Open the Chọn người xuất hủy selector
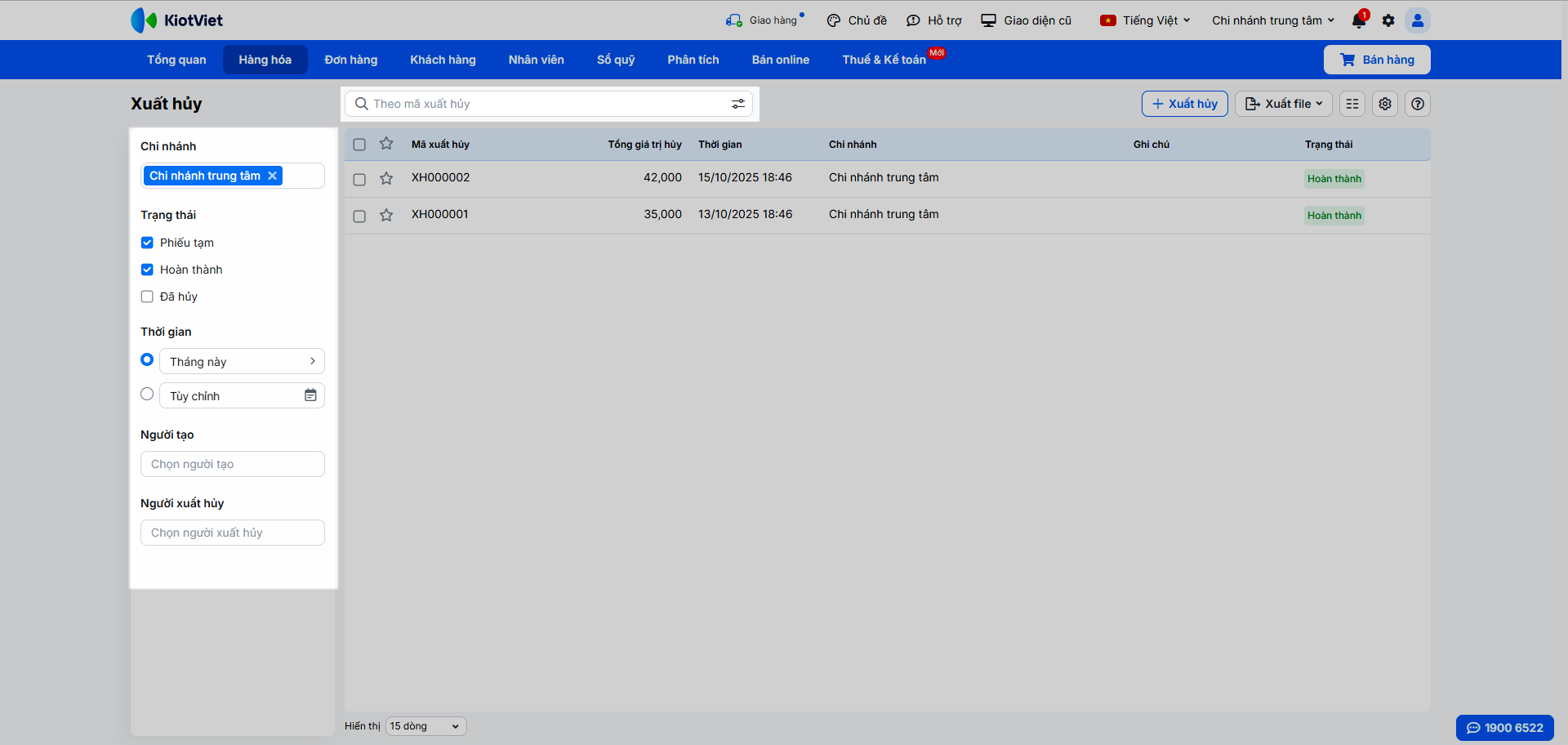 [x=233, y=533]
